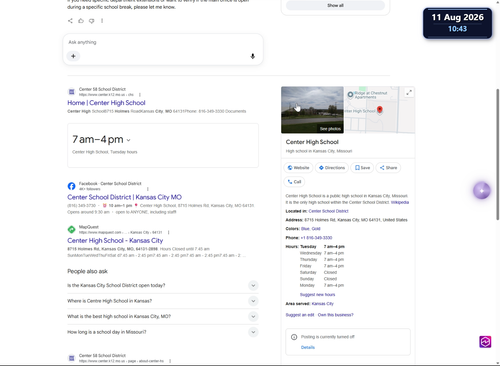Image resolution: width=500 pixels, height=366 pixels.
Task: Click the Facebook favicon for Center School District
Action: point(71,186)
